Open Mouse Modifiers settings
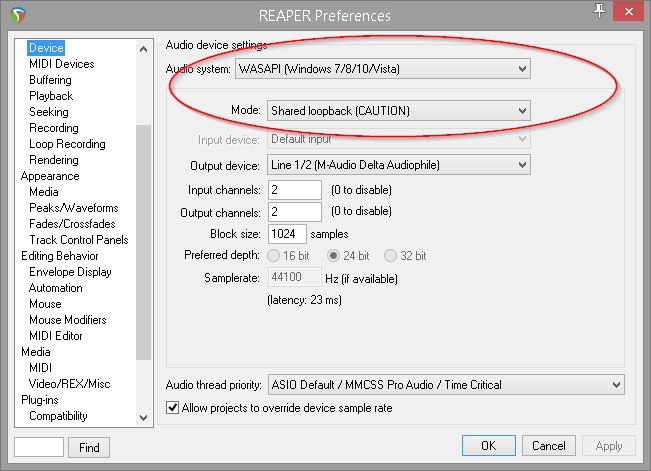 pos(68,320)
